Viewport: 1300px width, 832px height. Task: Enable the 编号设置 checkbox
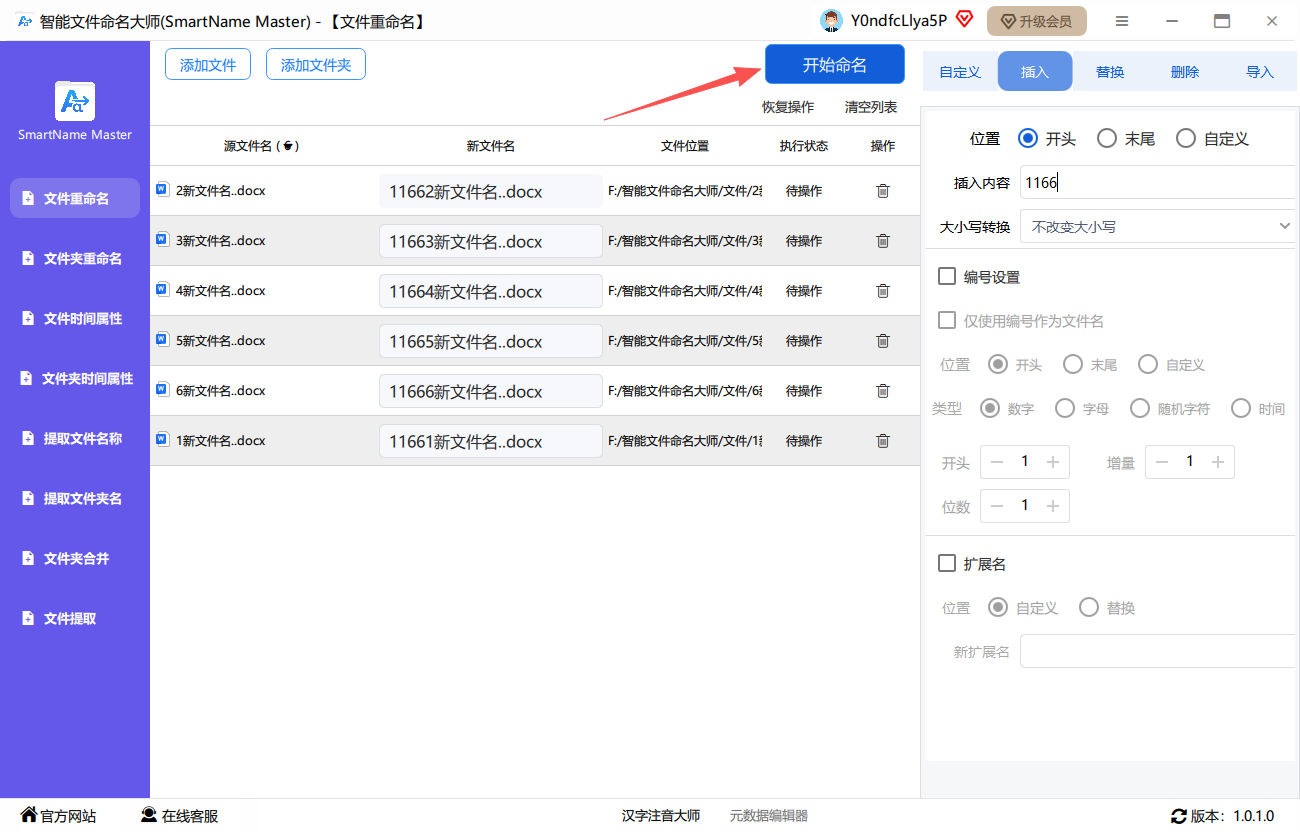pyautogui.click(x=947, y=277)
